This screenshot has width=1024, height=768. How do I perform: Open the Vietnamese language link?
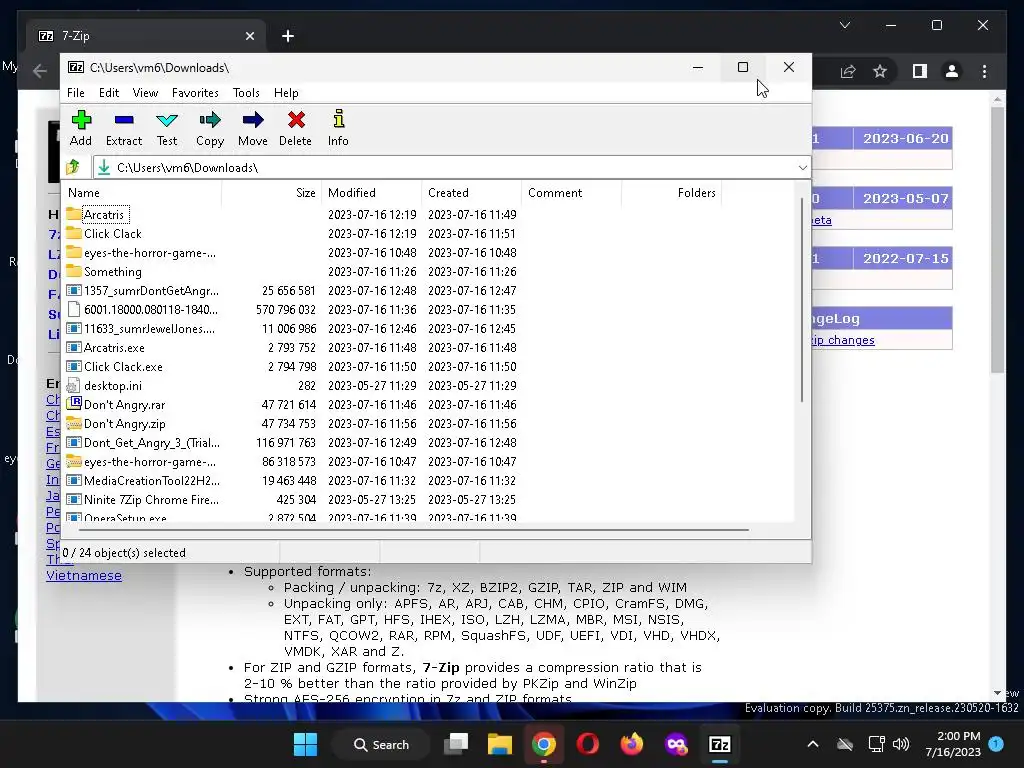[84, 575]
